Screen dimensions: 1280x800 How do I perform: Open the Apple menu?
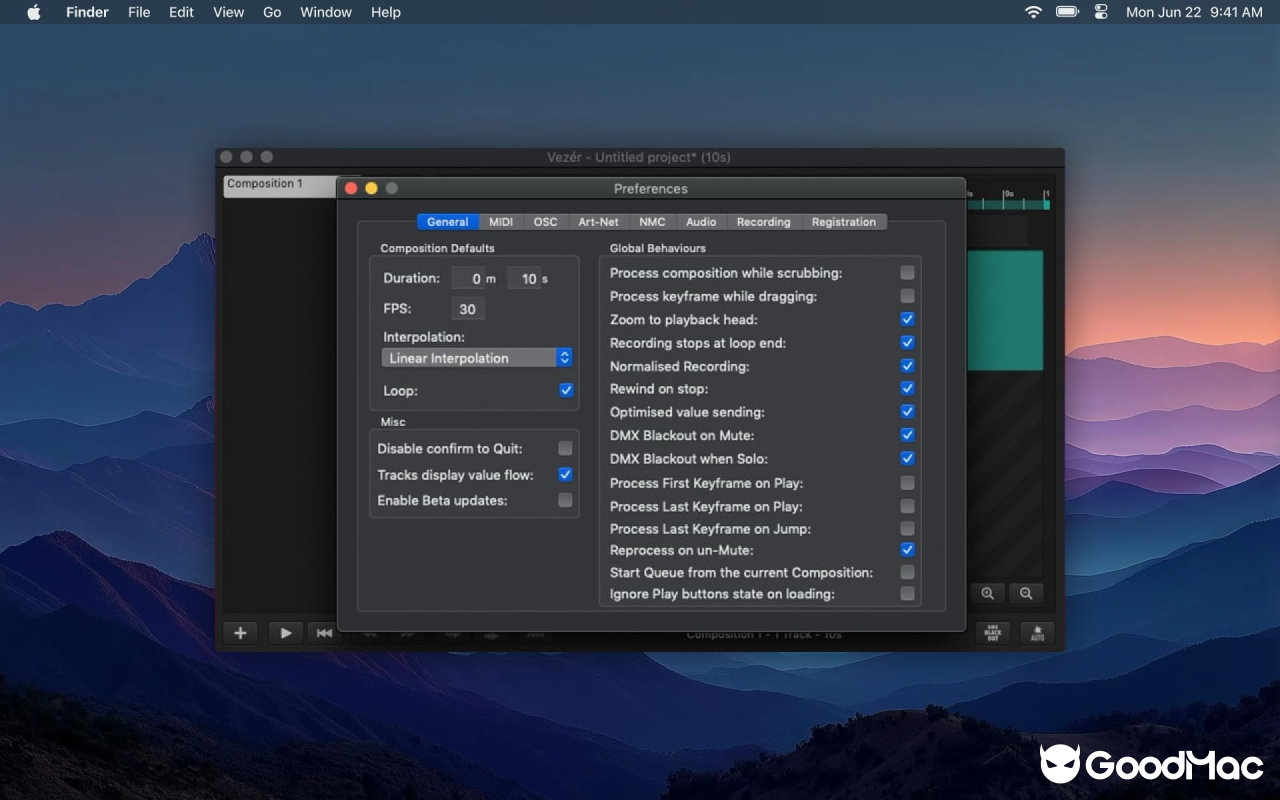(x=33, y=12)
